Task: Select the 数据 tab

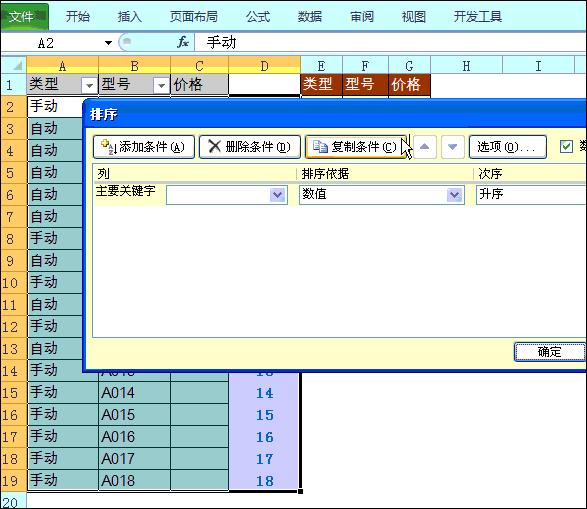Action: 310,16
